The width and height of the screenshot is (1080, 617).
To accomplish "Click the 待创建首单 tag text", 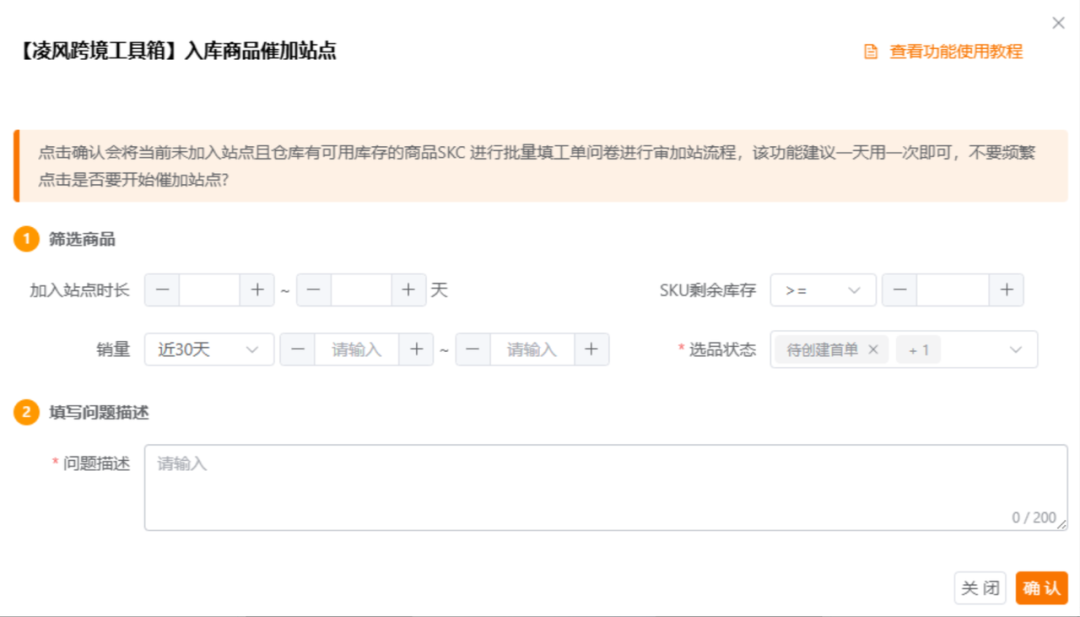I will click(822, 350).
